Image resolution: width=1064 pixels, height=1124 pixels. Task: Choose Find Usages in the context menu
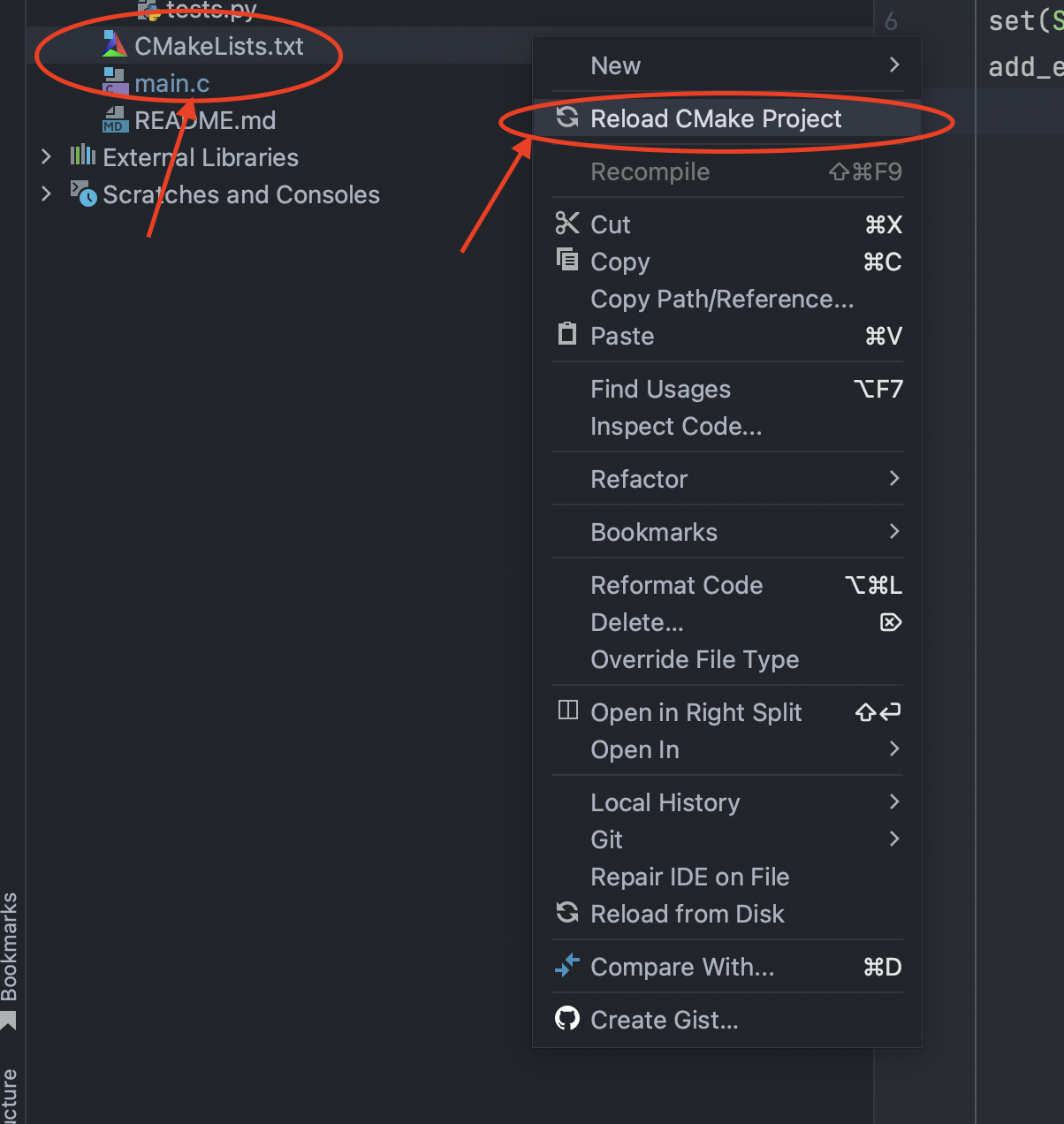660,389
